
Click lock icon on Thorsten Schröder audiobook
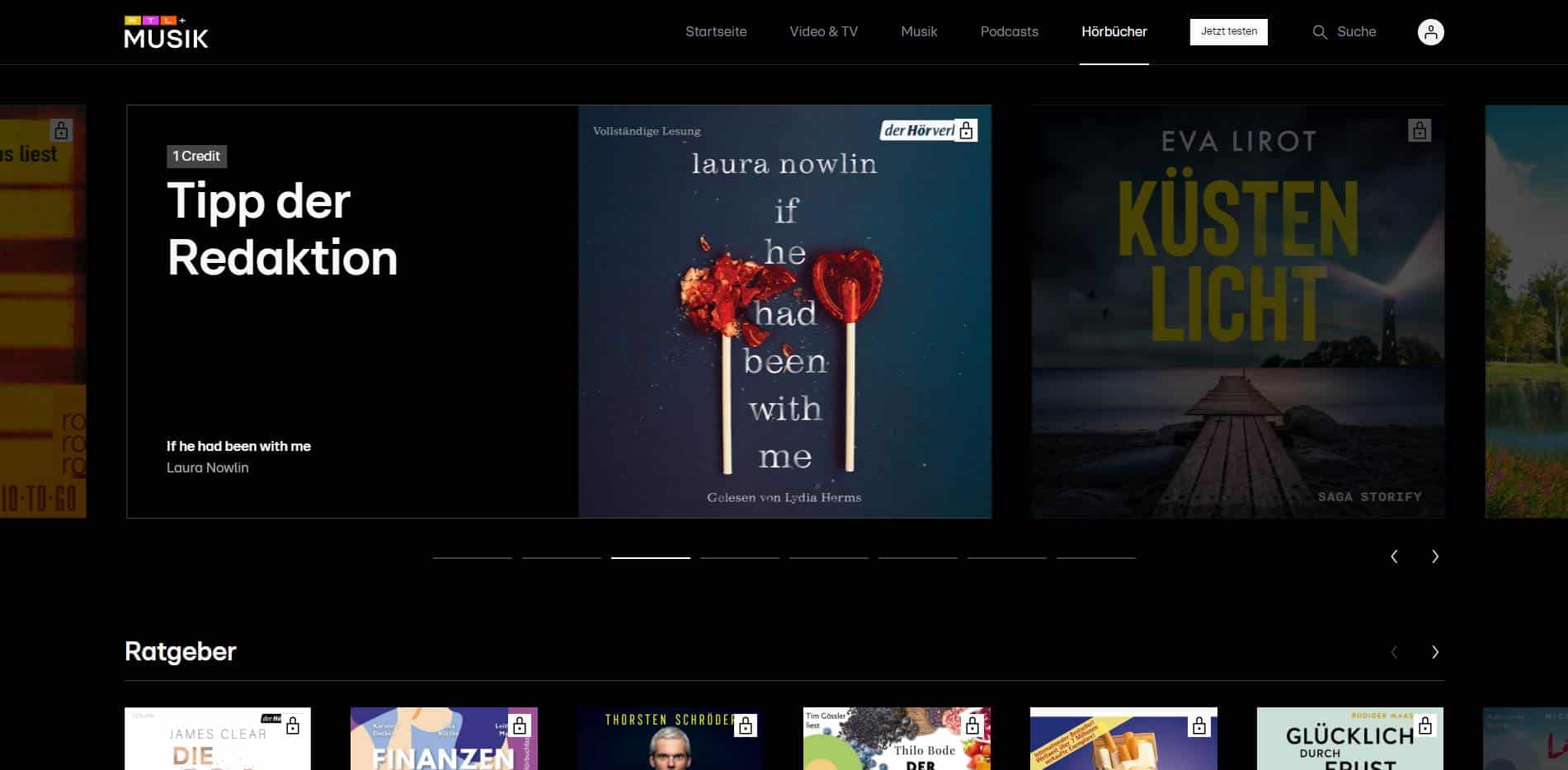(x=746, y=725)
